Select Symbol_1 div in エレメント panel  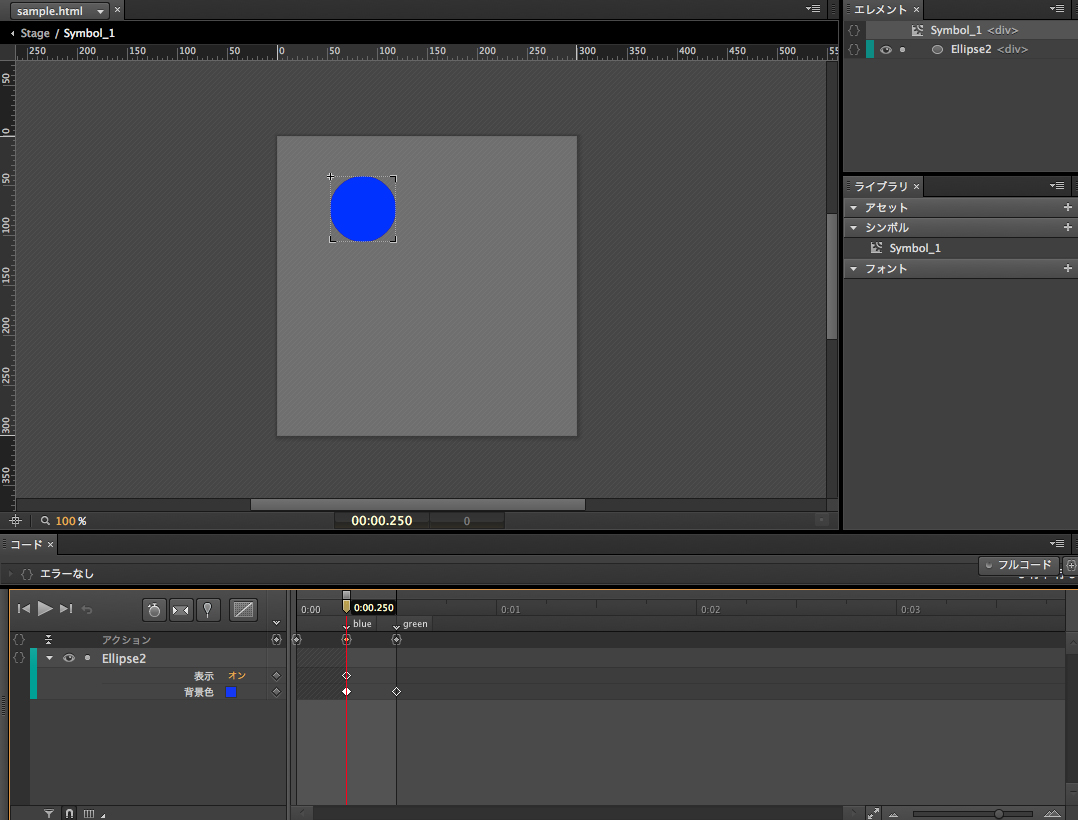[974, 30]
